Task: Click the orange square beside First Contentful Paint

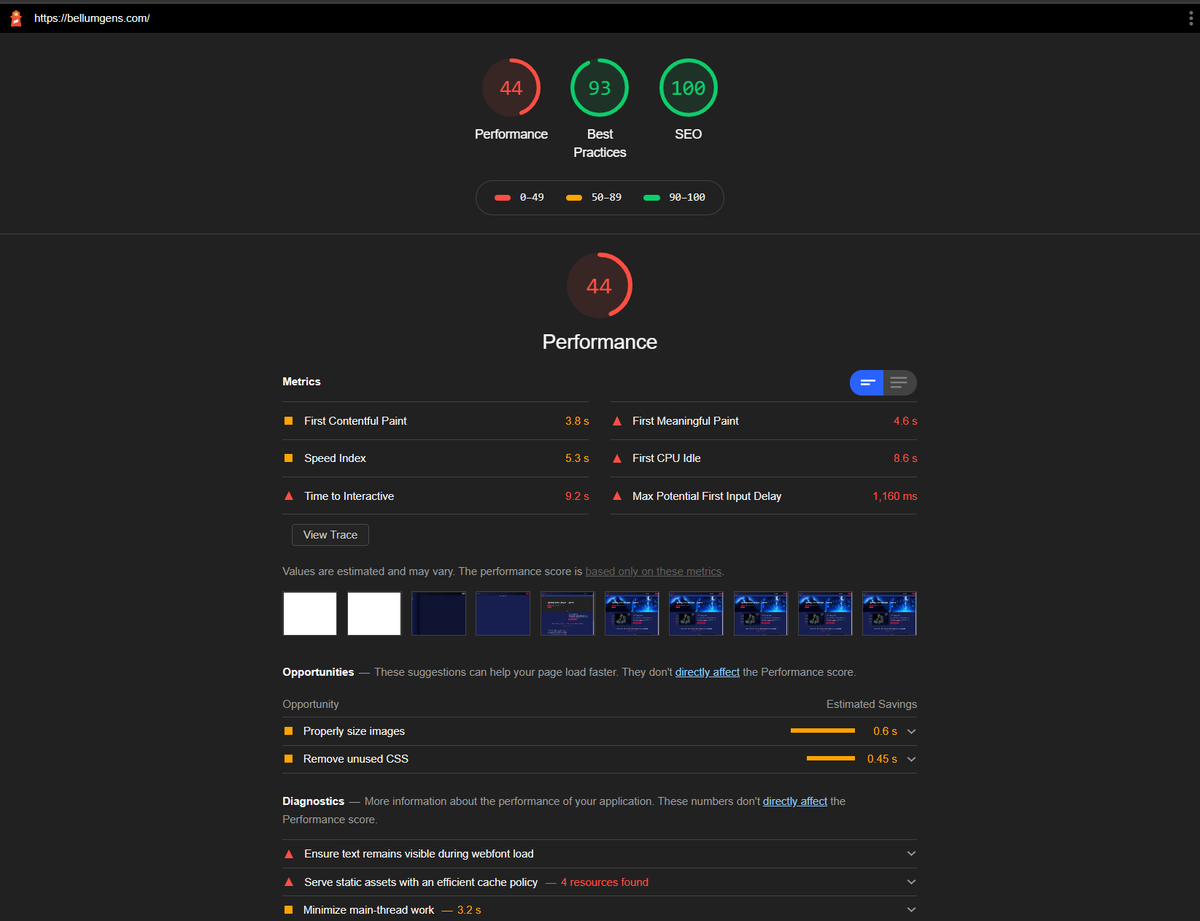Action: pyautogui.click(x=289, y=421)
